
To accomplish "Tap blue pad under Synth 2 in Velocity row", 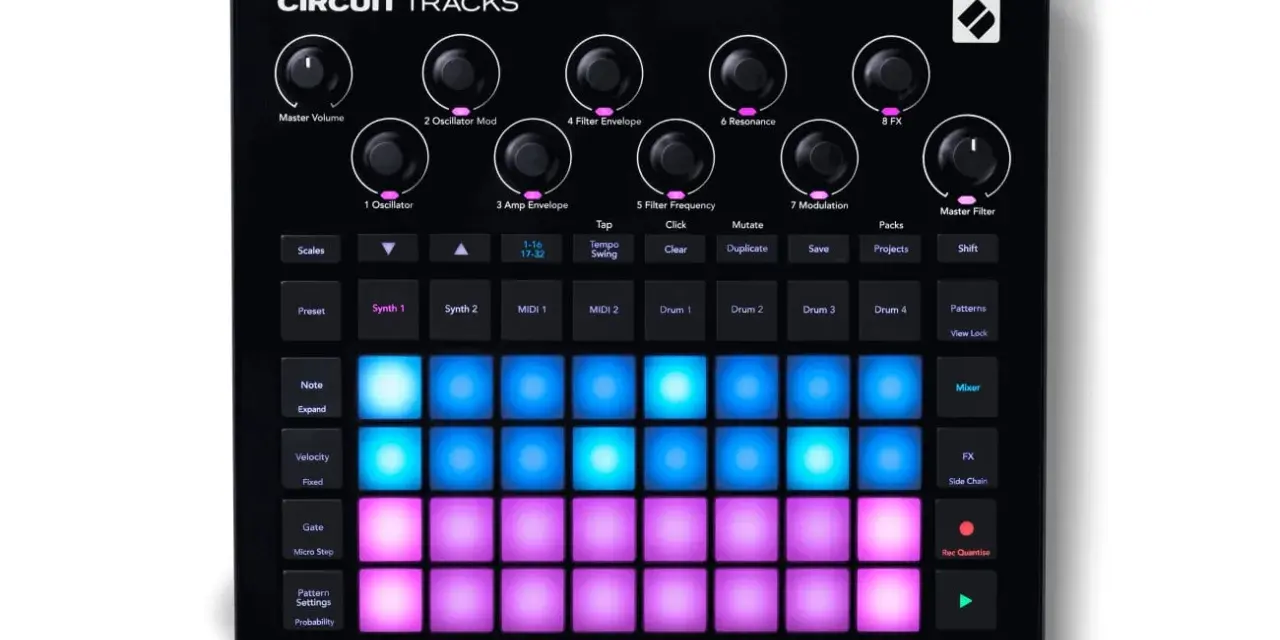I will 461,459.
